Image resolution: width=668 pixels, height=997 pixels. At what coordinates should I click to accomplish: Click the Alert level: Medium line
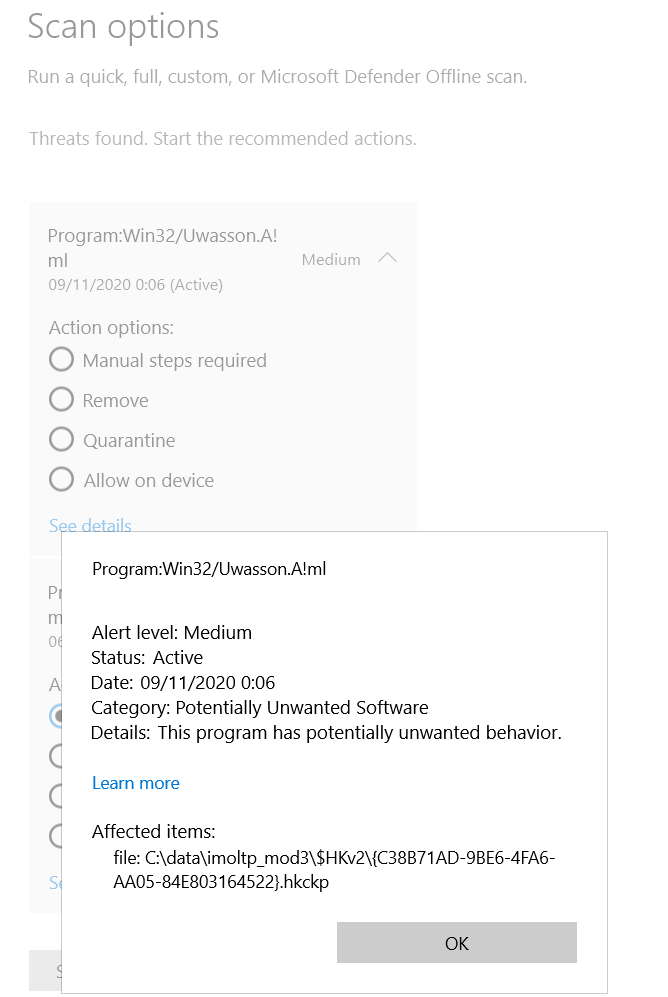coord(172,632)
